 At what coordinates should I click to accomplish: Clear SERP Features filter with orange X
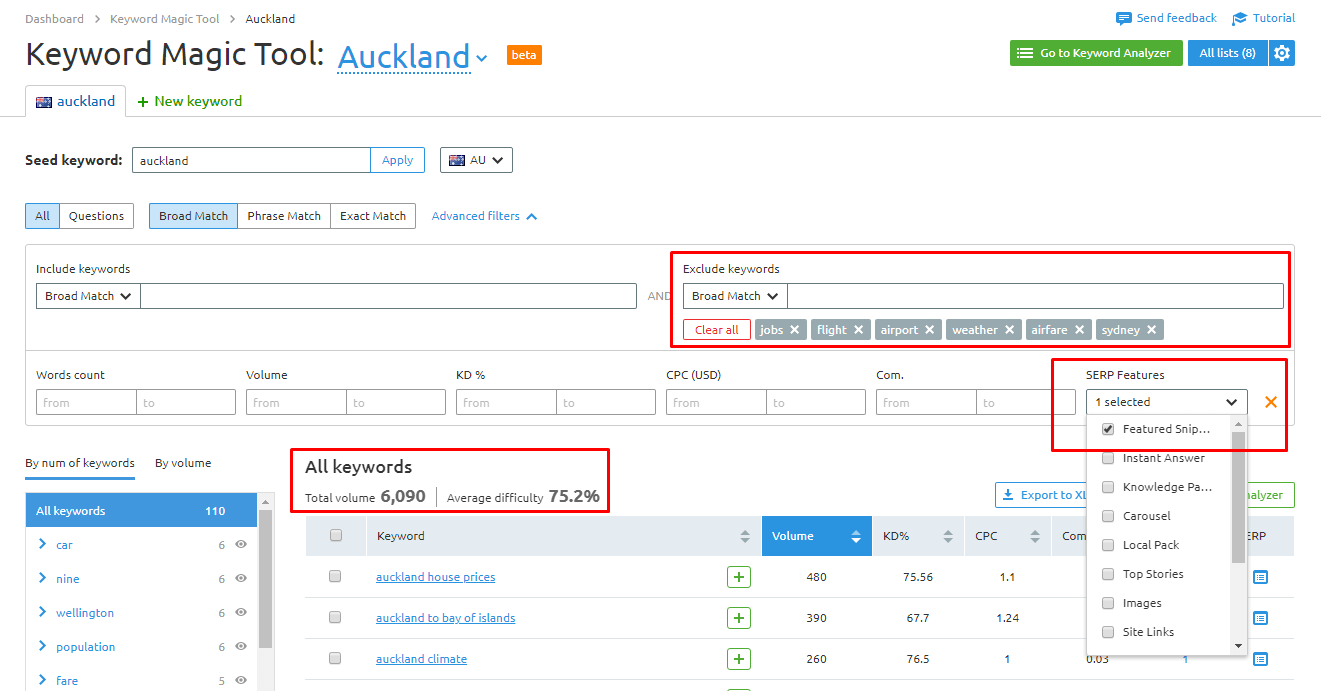(1271, 402)
